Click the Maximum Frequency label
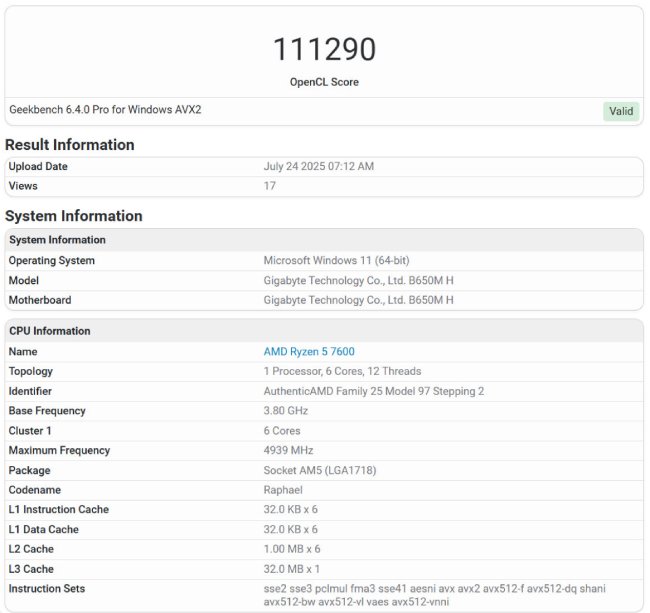 click(x=59, y=450)
